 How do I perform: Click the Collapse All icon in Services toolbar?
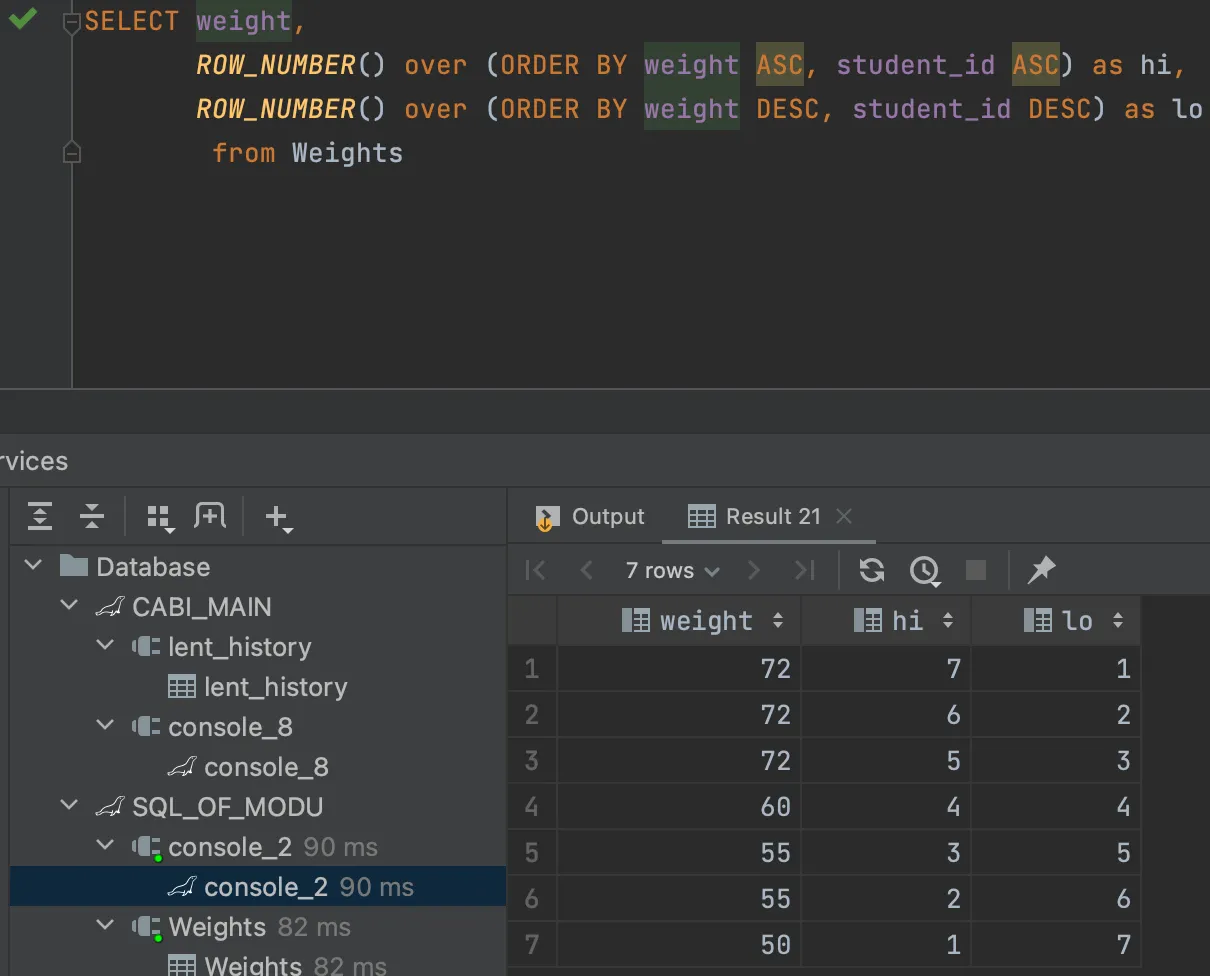tap(92, 516)
